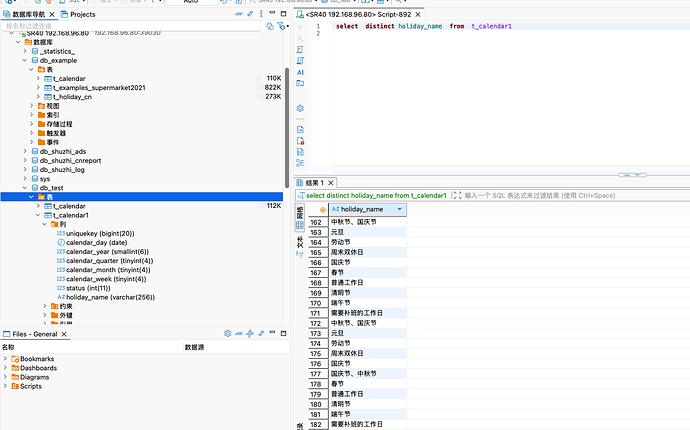
Task: Expand the Bookmarks folder in Files panel
Action: point(5,358)
